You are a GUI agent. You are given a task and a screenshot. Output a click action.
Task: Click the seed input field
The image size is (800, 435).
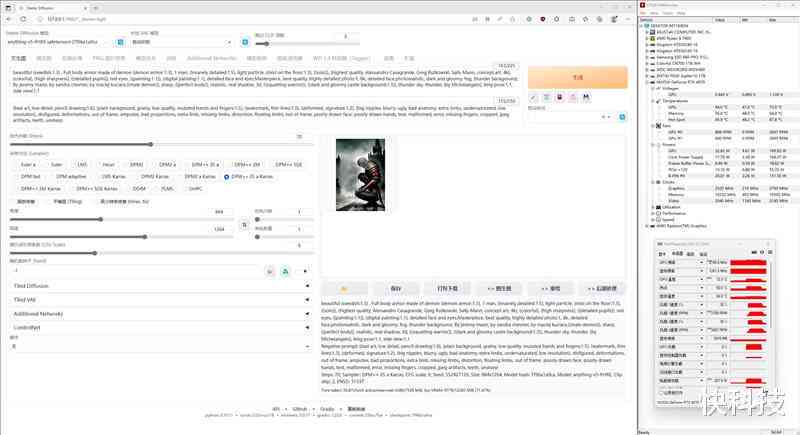(x=135, y=271)
